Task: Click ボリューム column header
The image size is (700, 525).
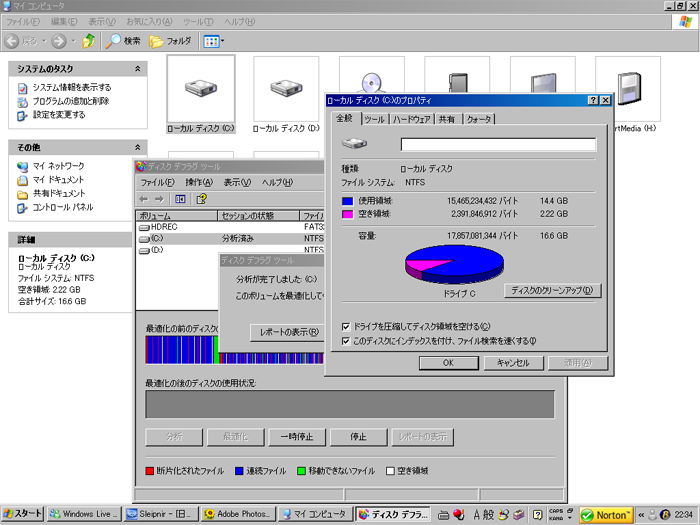Action: click(x=177, y=216)
